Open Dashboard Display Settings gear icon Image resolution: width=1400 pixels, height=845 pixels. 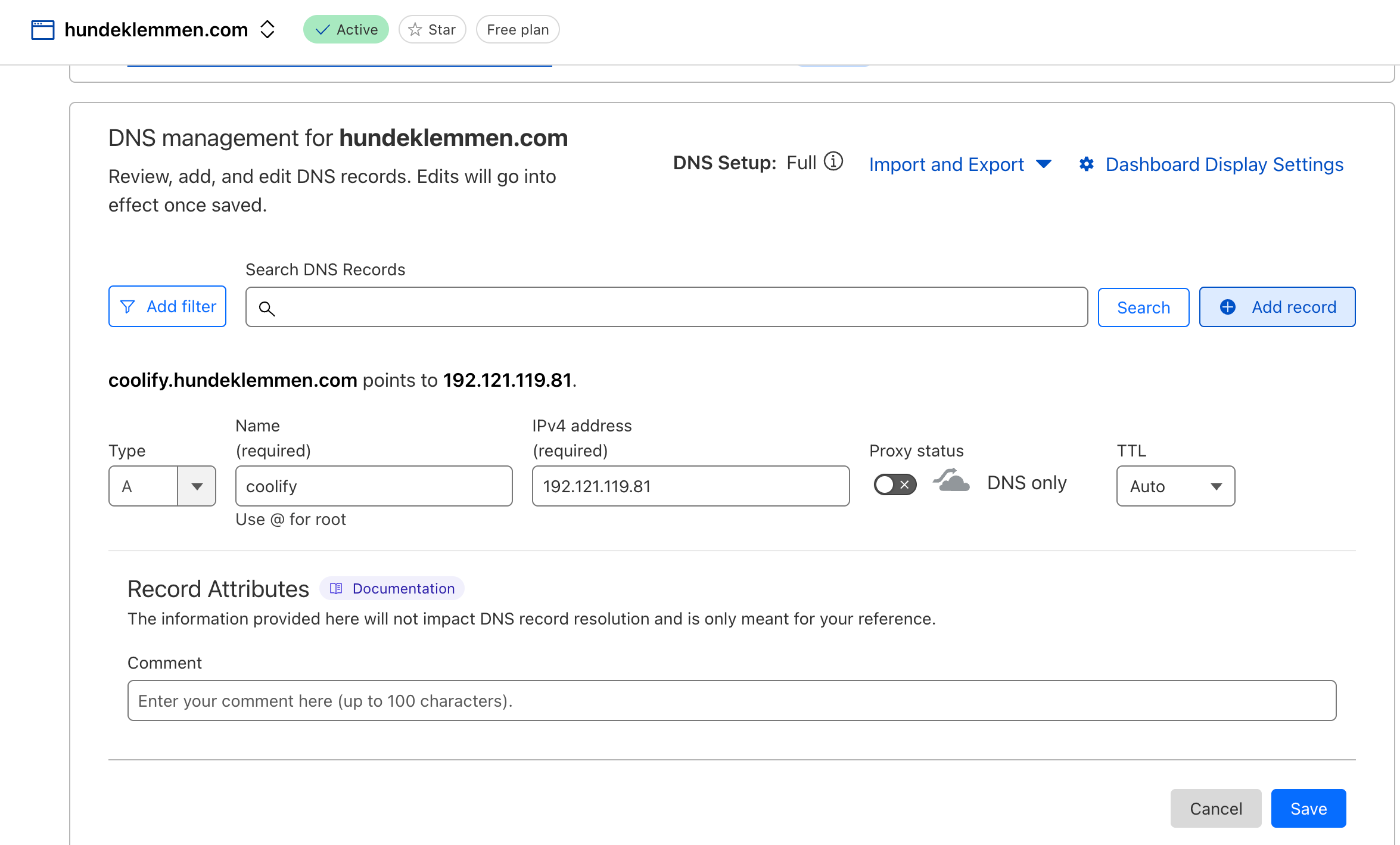pos(1087,164)
